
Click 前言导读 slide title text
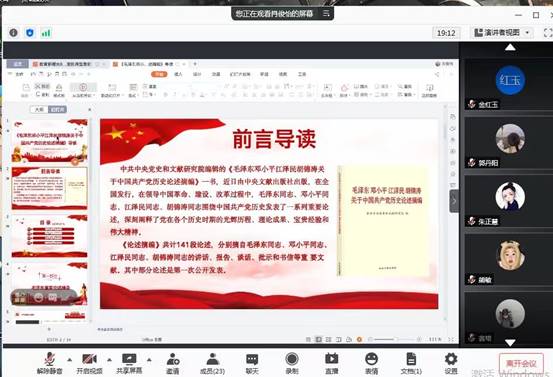click(x=274, y=139)
